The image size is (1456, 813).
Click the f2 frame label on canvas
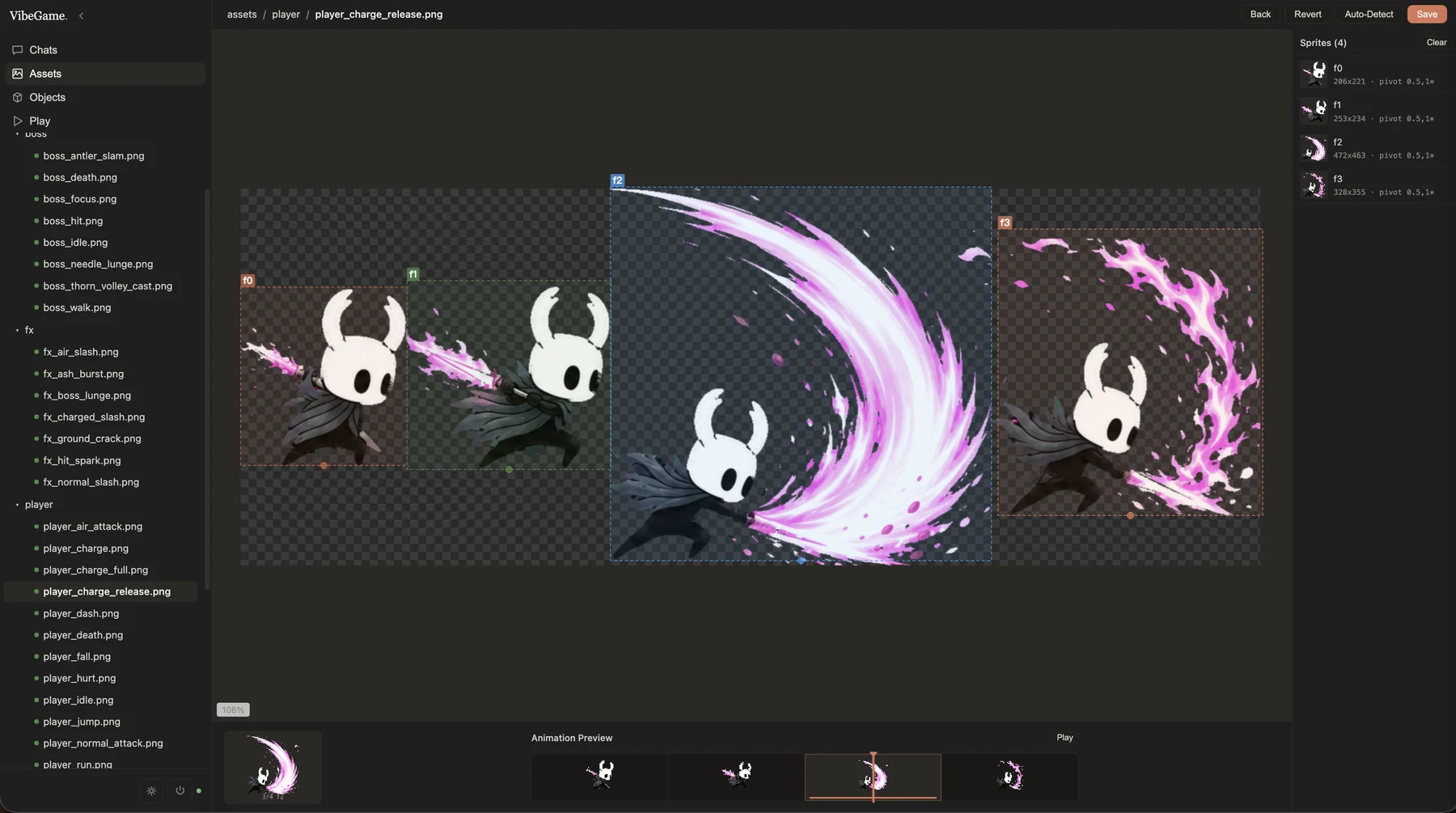pos(617,180)
